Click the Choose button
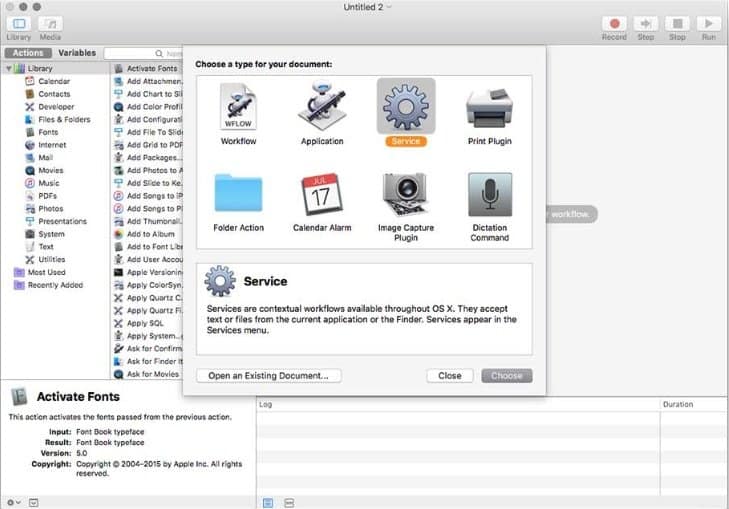 [x=507, y=376]
